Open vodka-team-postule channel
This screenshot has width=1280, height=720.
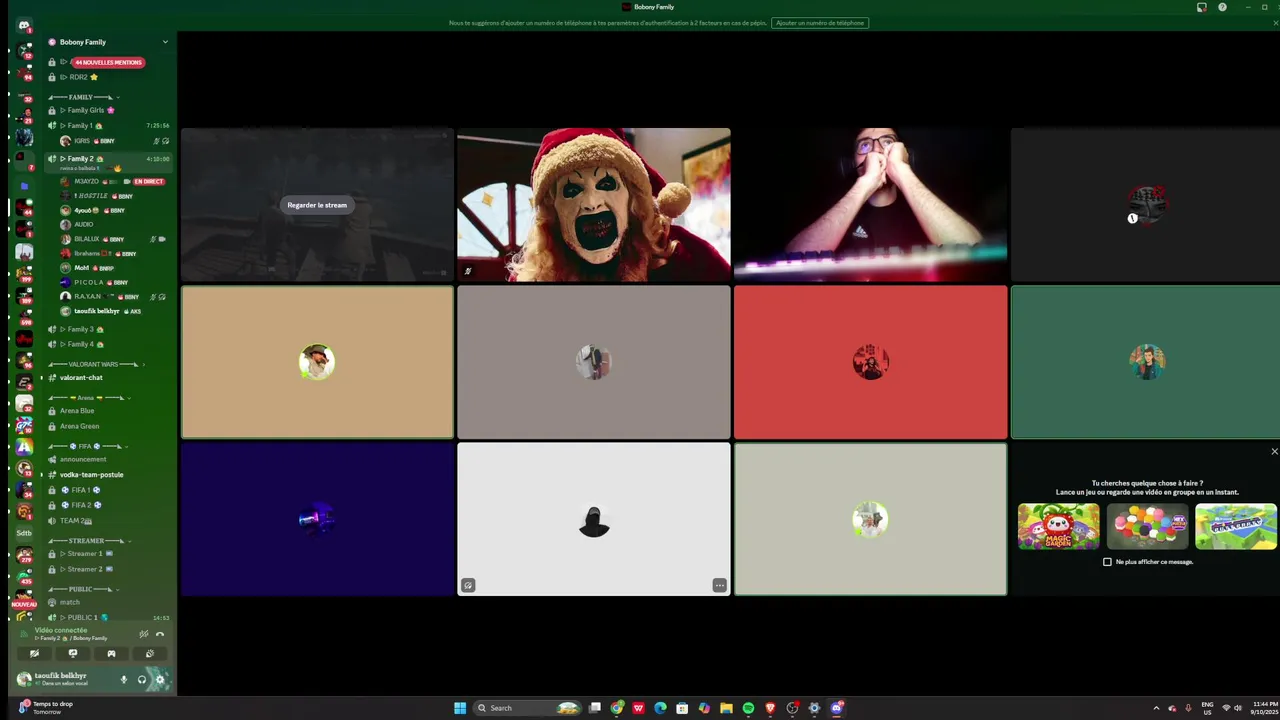pyautogui.click(x=108, y=475)
